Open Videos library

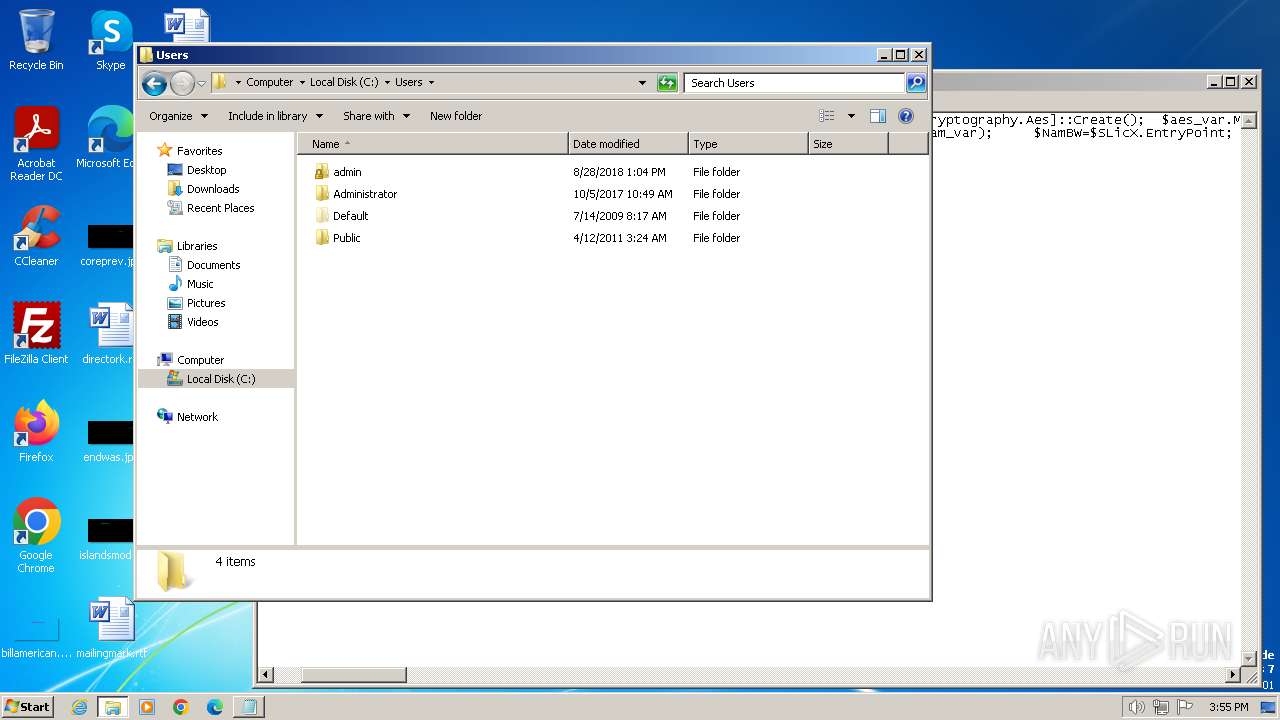coord(202,322)
